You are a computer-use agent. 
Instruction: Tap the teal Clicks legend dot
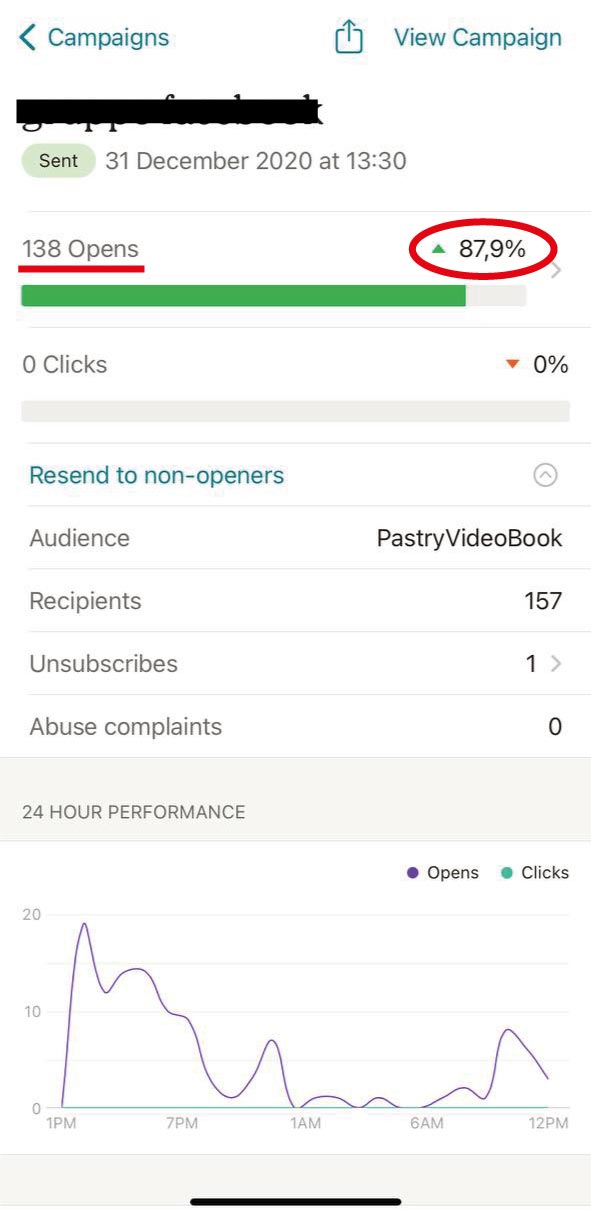pyautogui.click(x=507, y=873)
